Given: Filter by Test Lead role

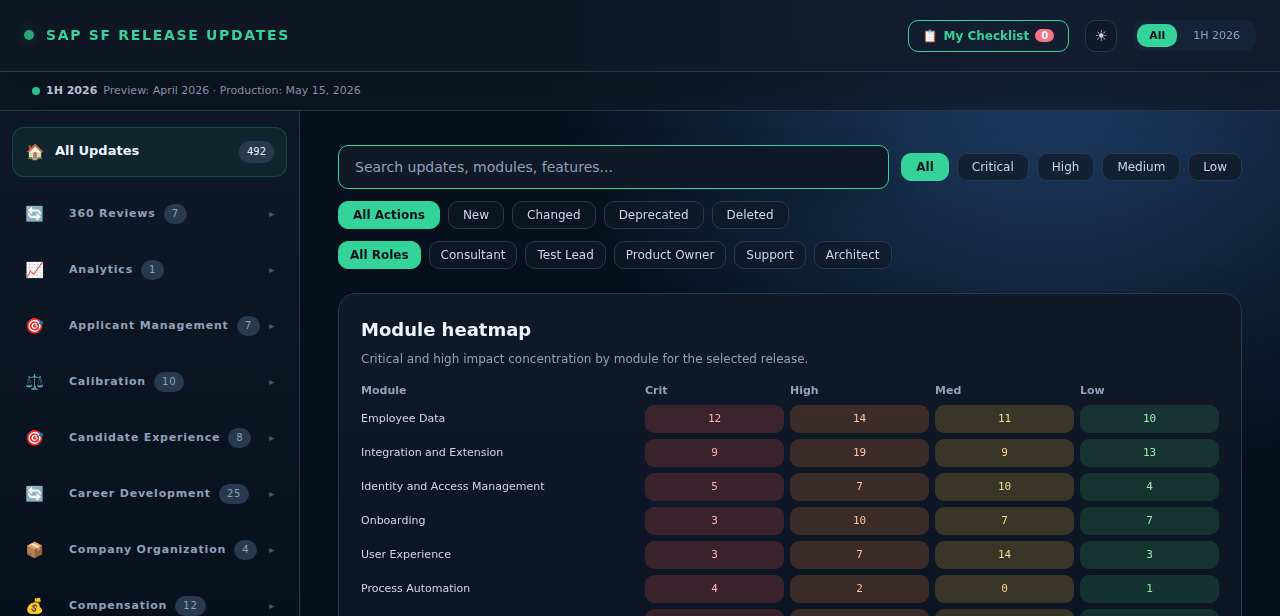Looking at the screenshot, I should pos(565,255).
